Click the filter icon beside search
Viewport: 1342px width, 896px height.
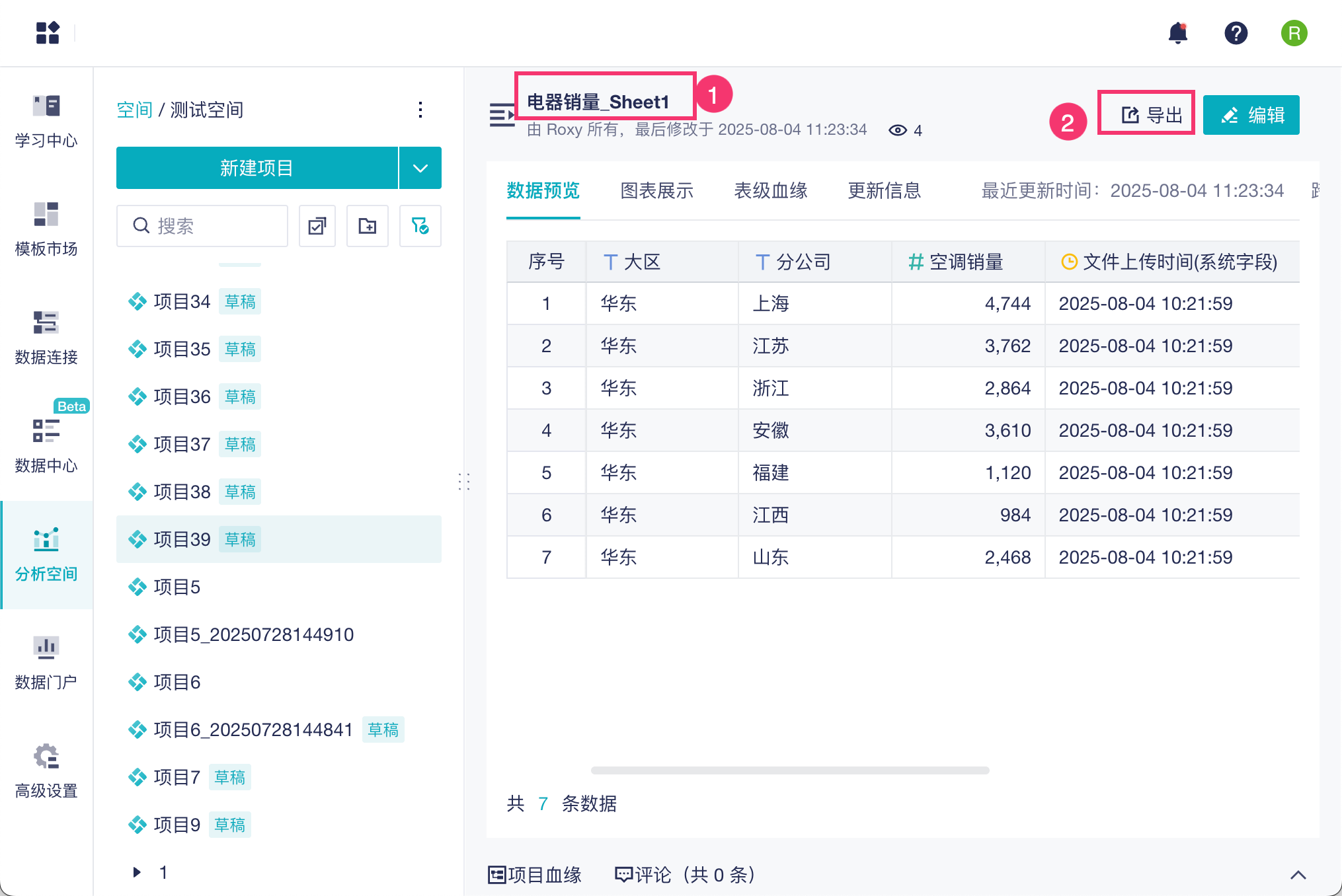pyautogui.click(x=420, y=226)
